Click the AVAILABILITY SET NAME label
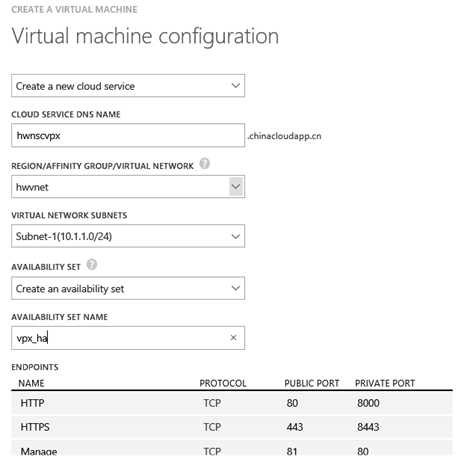 60,317
